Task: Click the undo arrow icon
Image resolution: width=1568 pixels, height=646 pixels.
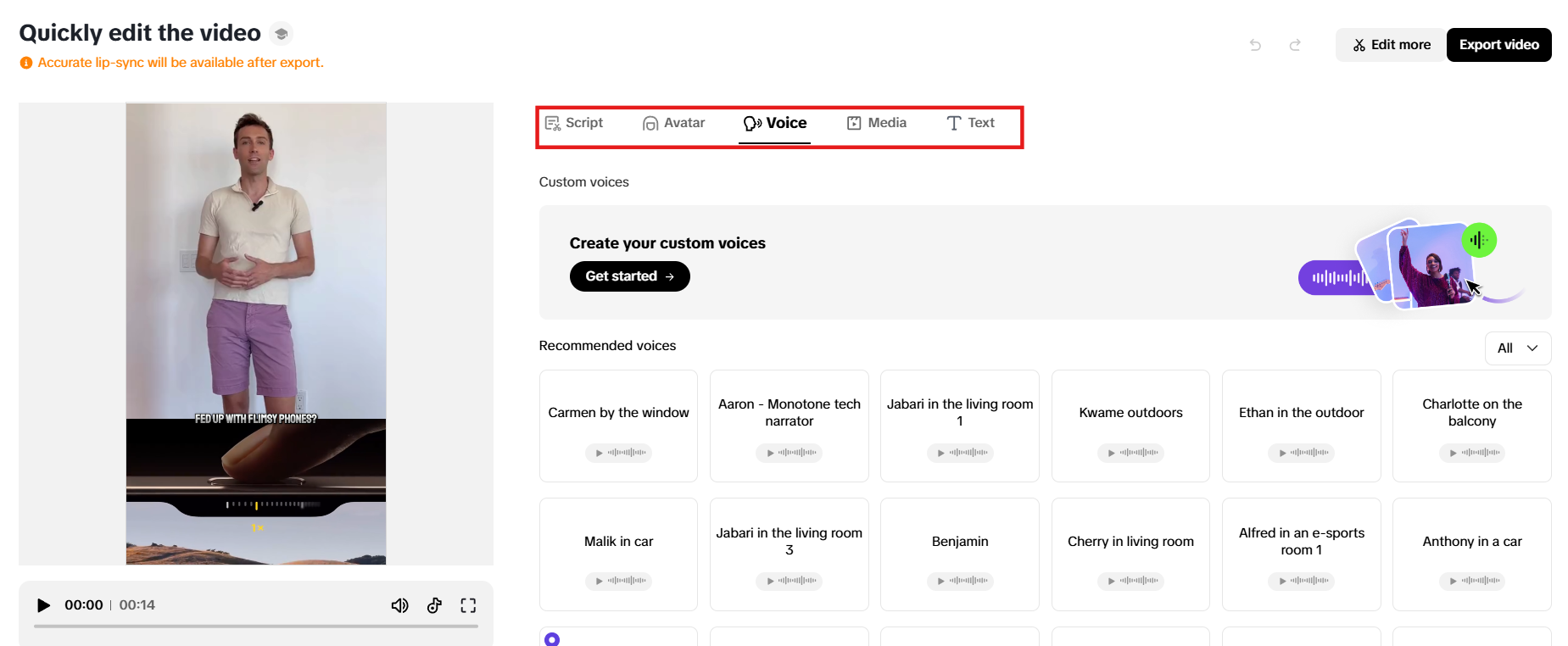Action: pyautogui.click(x=1255, y=45)
